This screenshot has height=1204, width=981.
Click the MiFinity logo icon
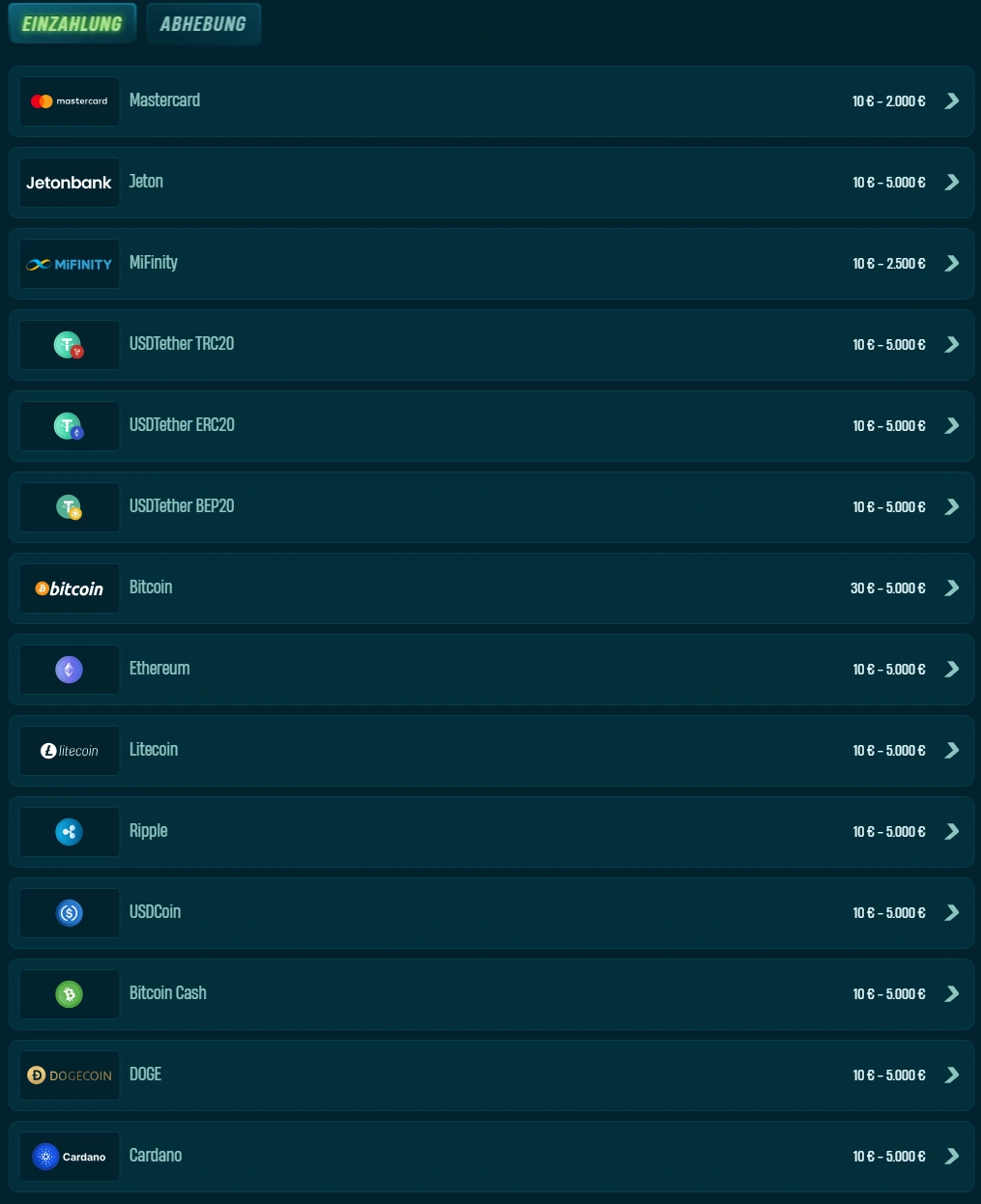click(70, 264)
